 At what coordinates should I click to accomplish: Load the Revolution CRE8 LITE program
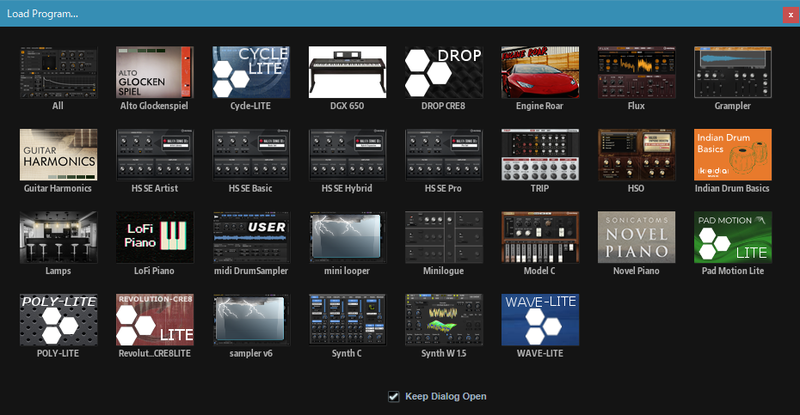point(155,320)
